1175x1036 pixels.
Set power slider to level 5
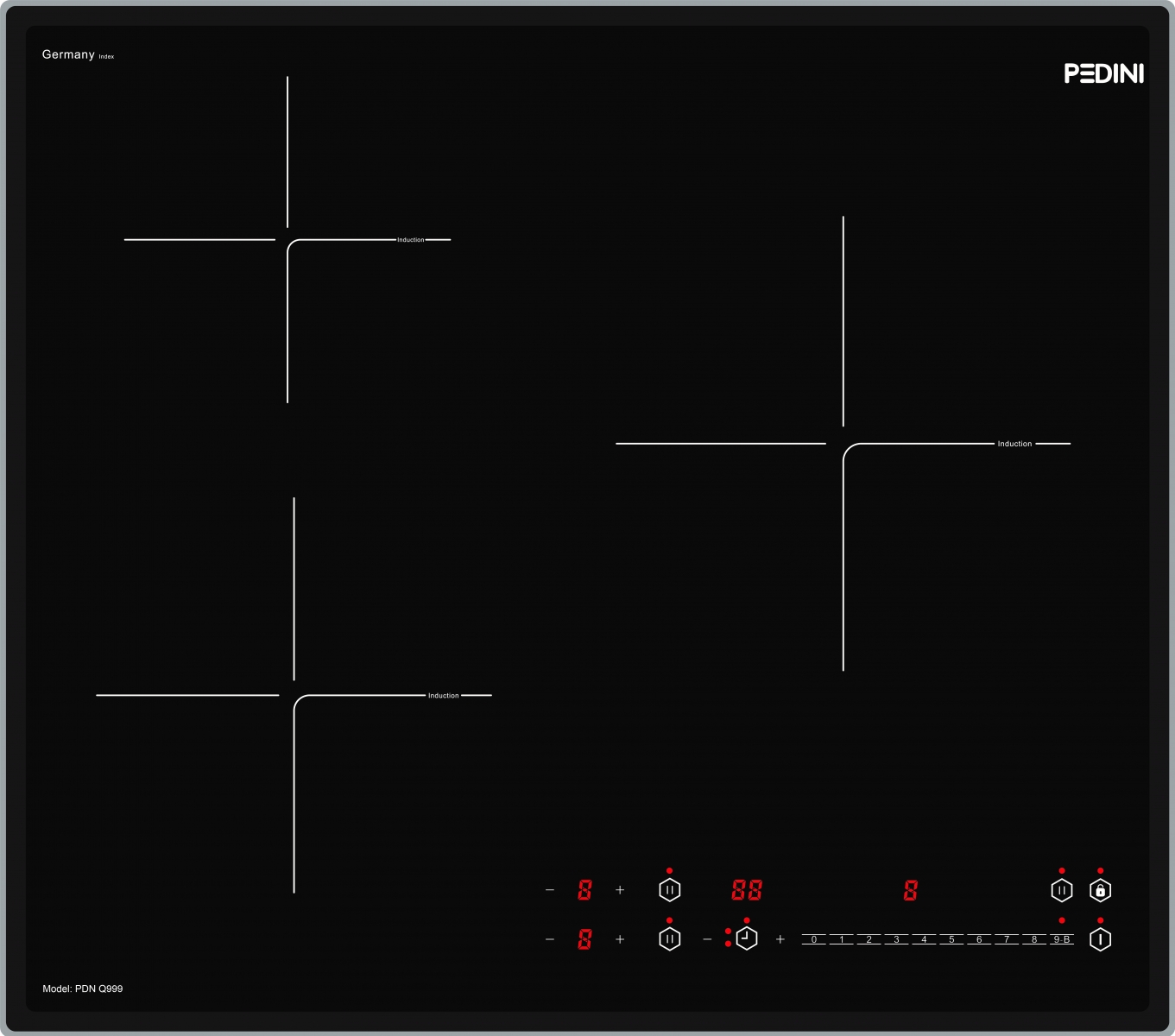point(951,939)
